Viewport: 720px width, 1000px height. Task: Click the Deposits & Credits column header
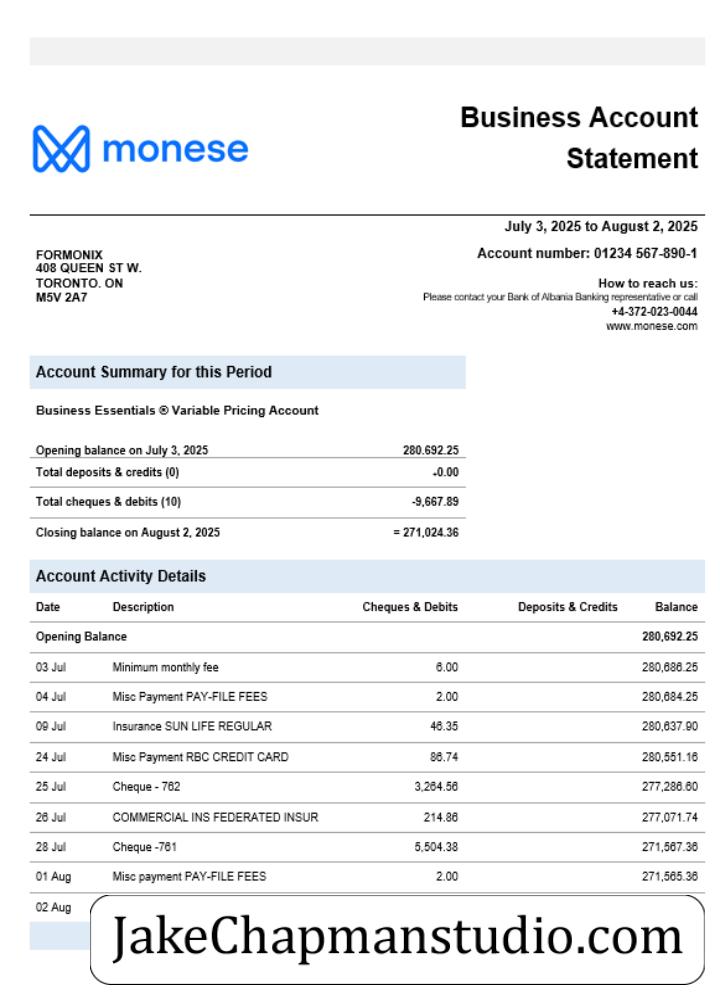point(568,607)
